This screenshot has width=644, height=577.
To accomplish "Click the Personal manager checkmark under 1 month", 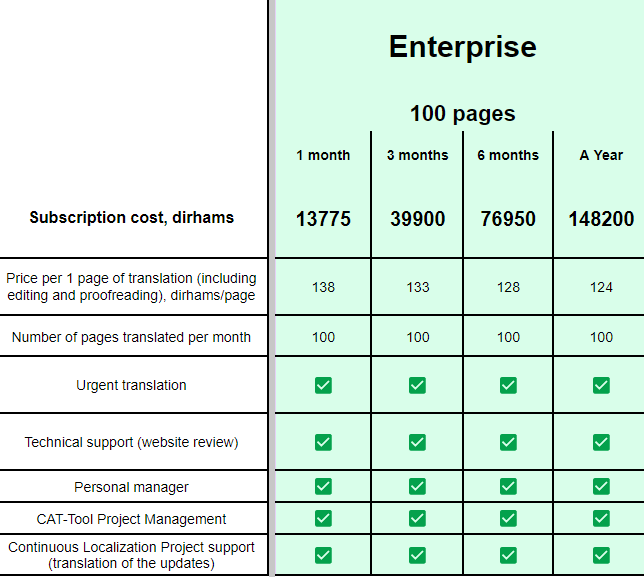I will 323,487.
